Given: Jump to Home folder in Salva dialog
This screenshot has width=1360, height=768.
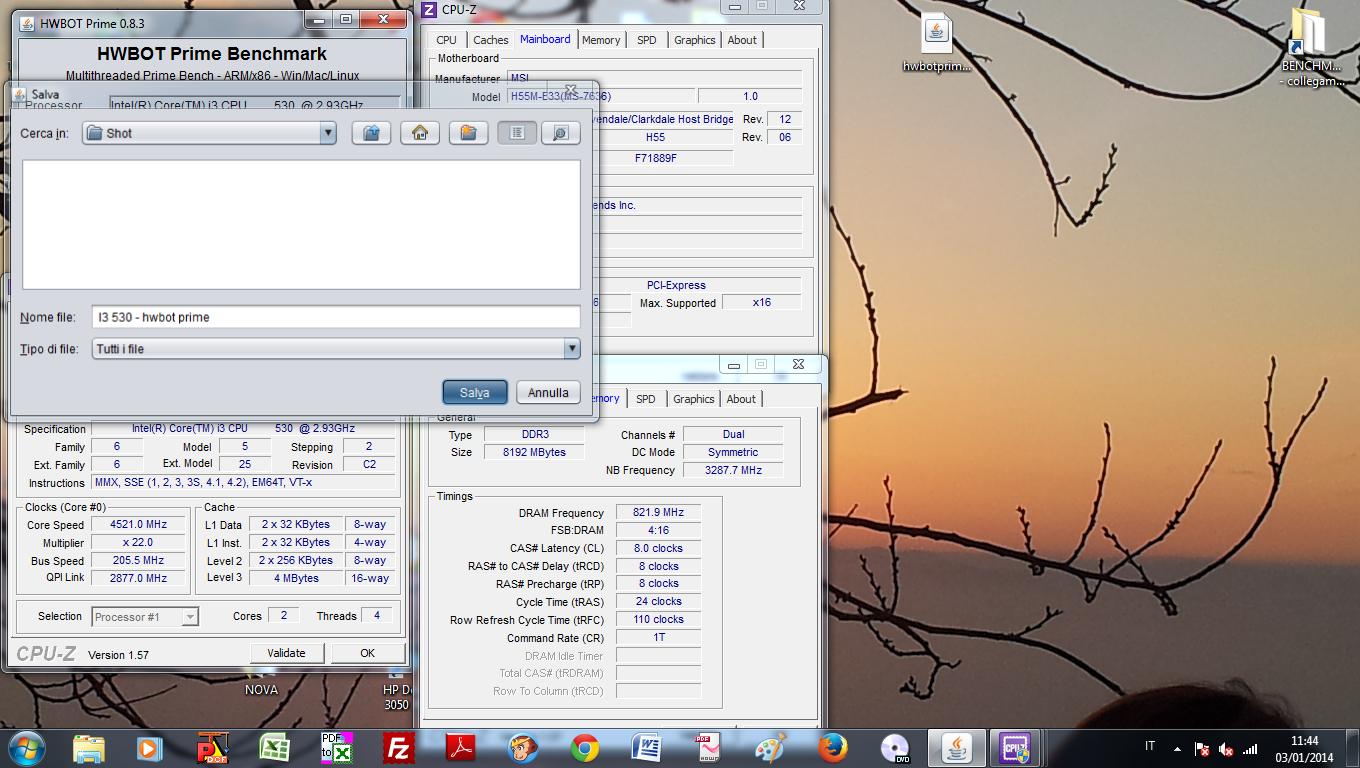Looking at the screenshot, I should pyautogui.click(x=420, y=133).
